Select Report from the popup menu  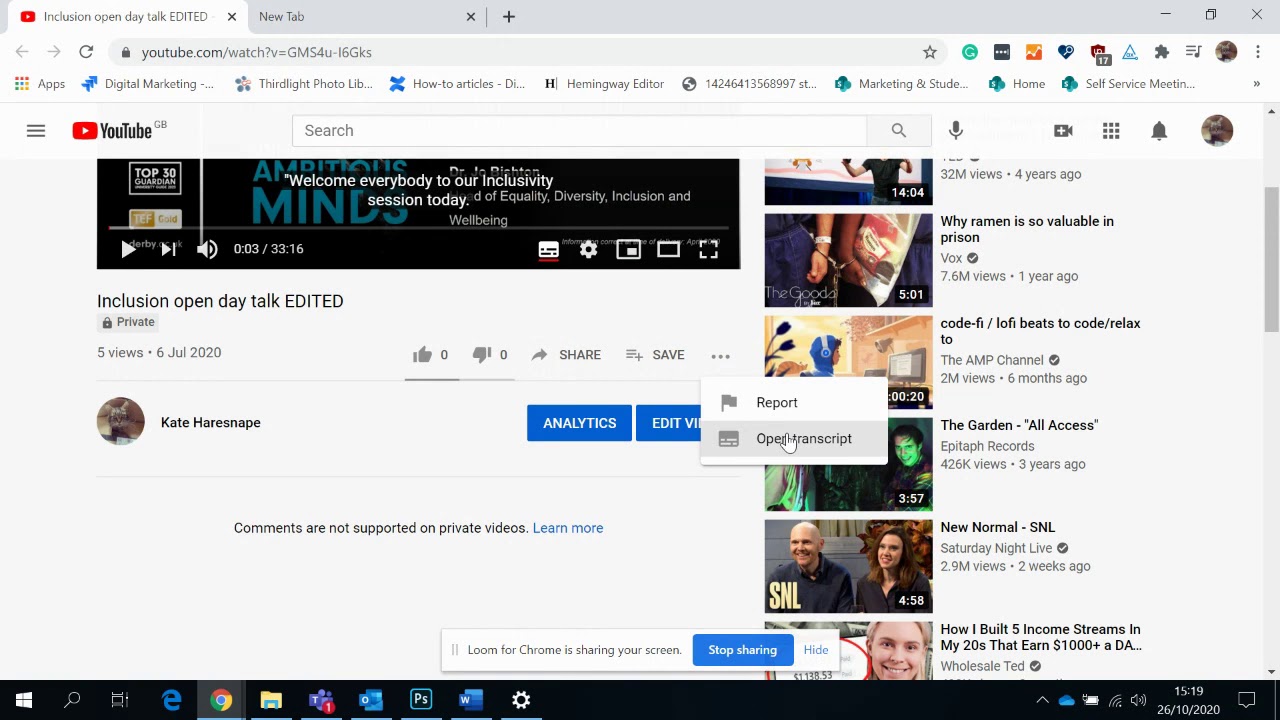click(x=793, y=402)
